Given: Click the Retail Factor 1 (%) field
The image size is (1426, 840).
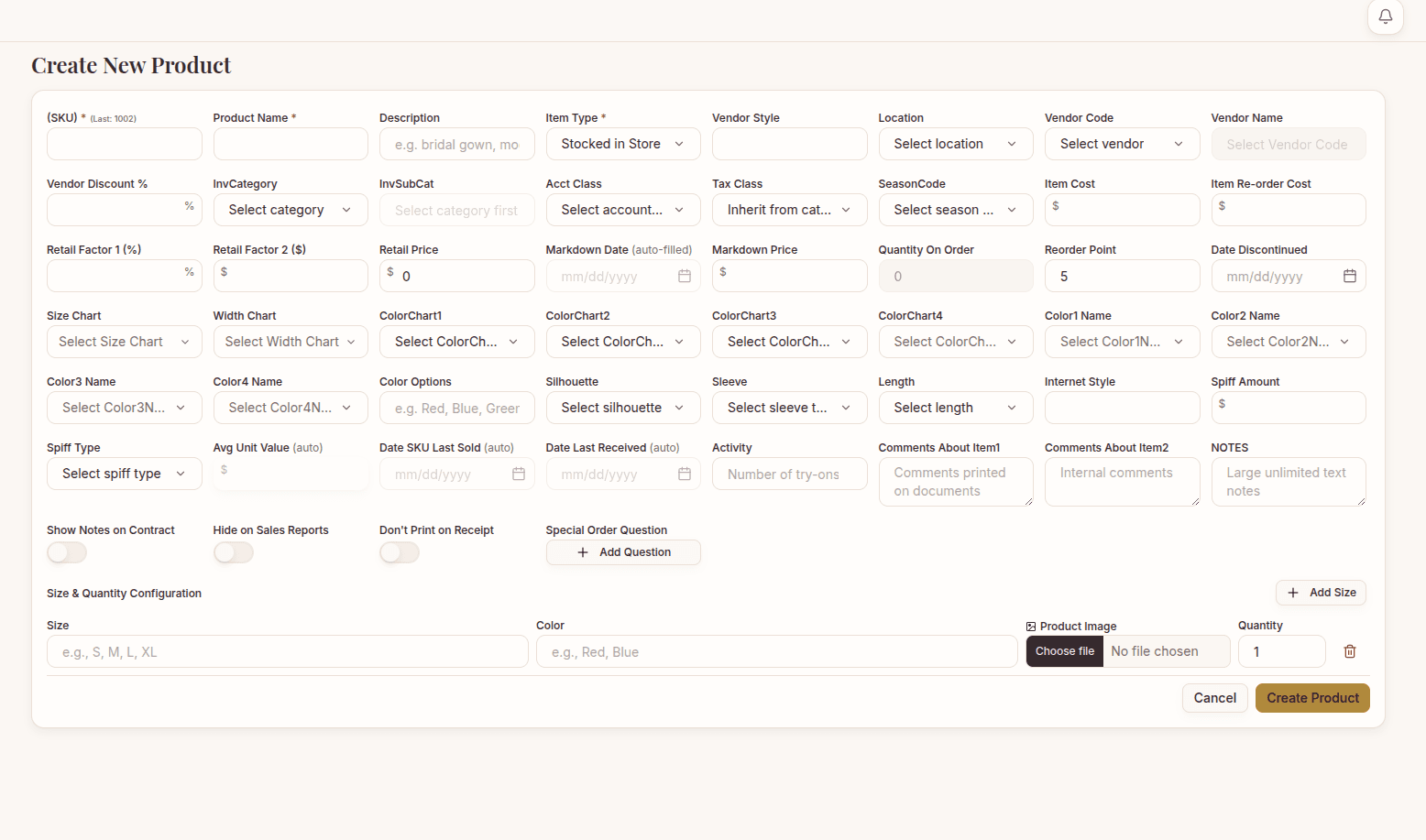Looking at the screenshot, I should pyautogui.click(x=125, y=276).
